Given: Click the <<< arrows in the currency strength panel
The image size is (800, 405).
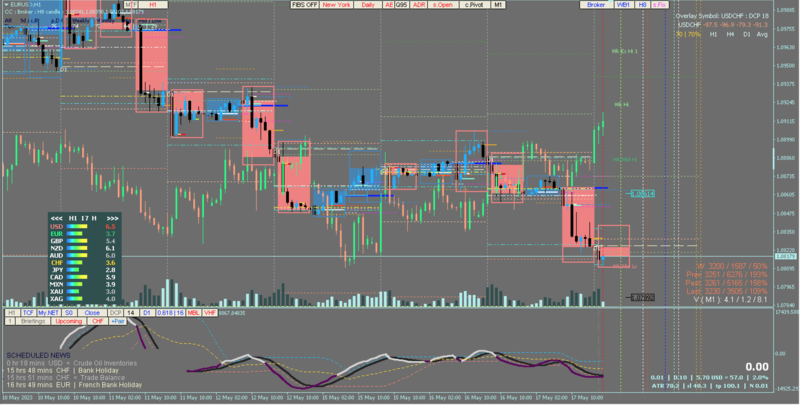Looking at the screenshot, I should (x=57, y=218).
